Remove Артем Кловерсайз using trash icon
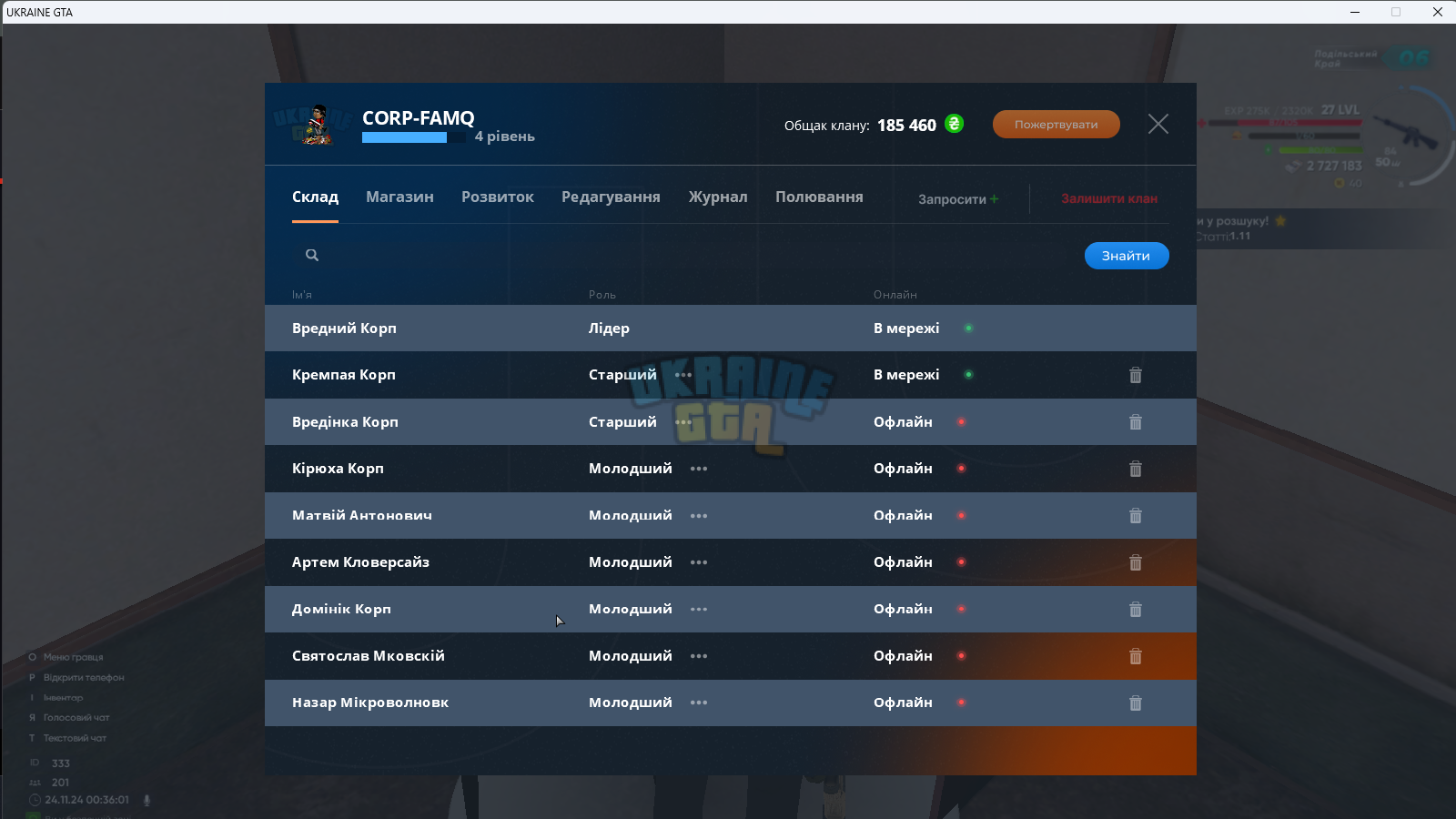This screenshot has height=819, width=1456. [x=1135, y=562]
